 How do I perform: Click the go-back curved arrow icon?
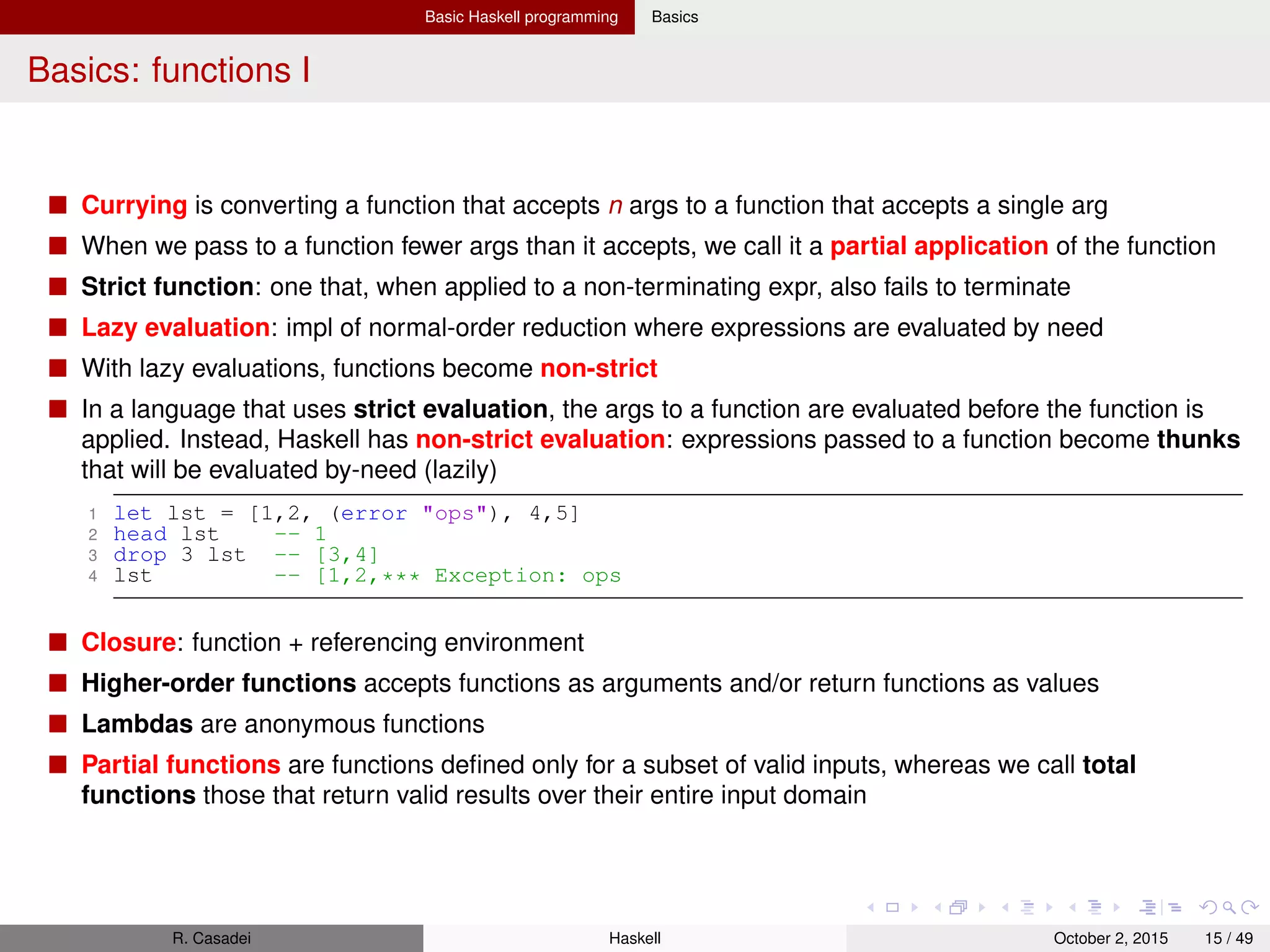tap(1208, 907)
